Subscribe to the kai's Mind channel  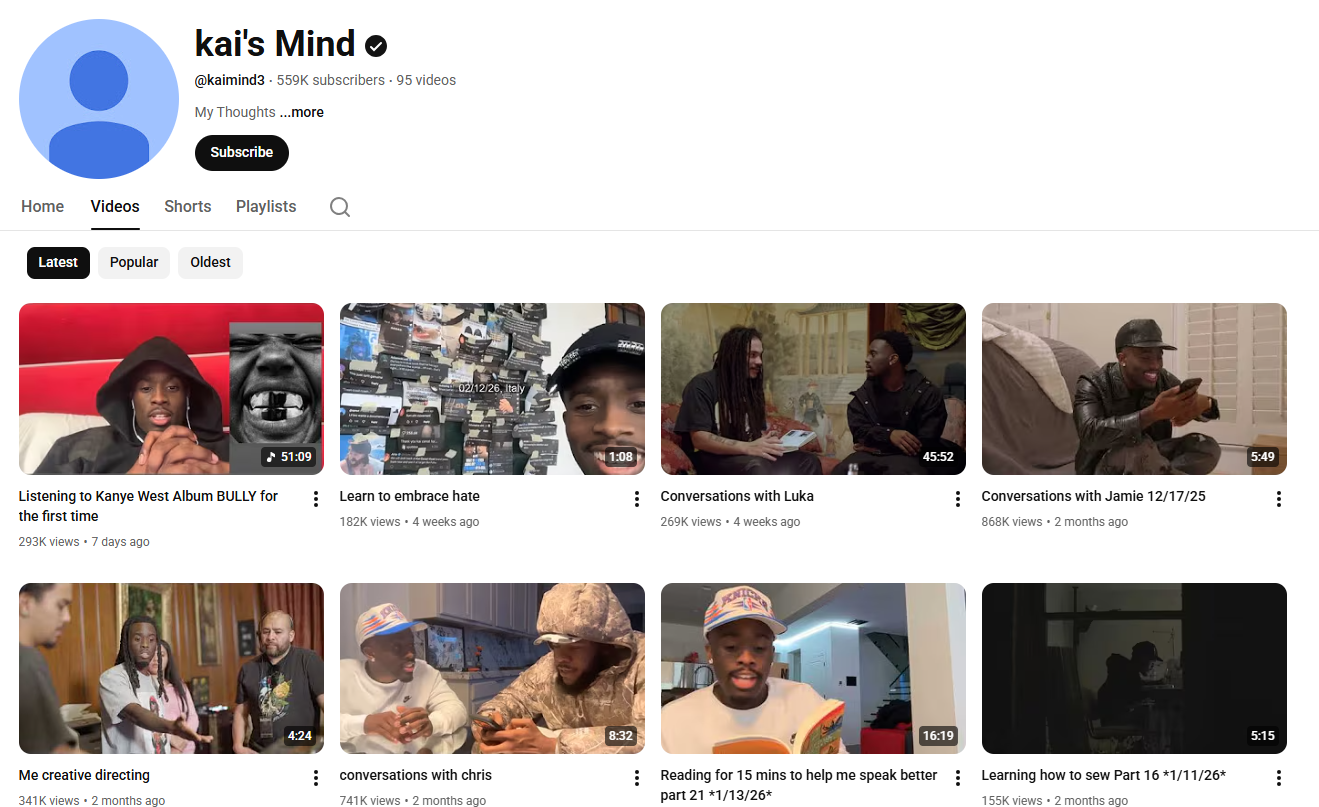tap(242, 153)
